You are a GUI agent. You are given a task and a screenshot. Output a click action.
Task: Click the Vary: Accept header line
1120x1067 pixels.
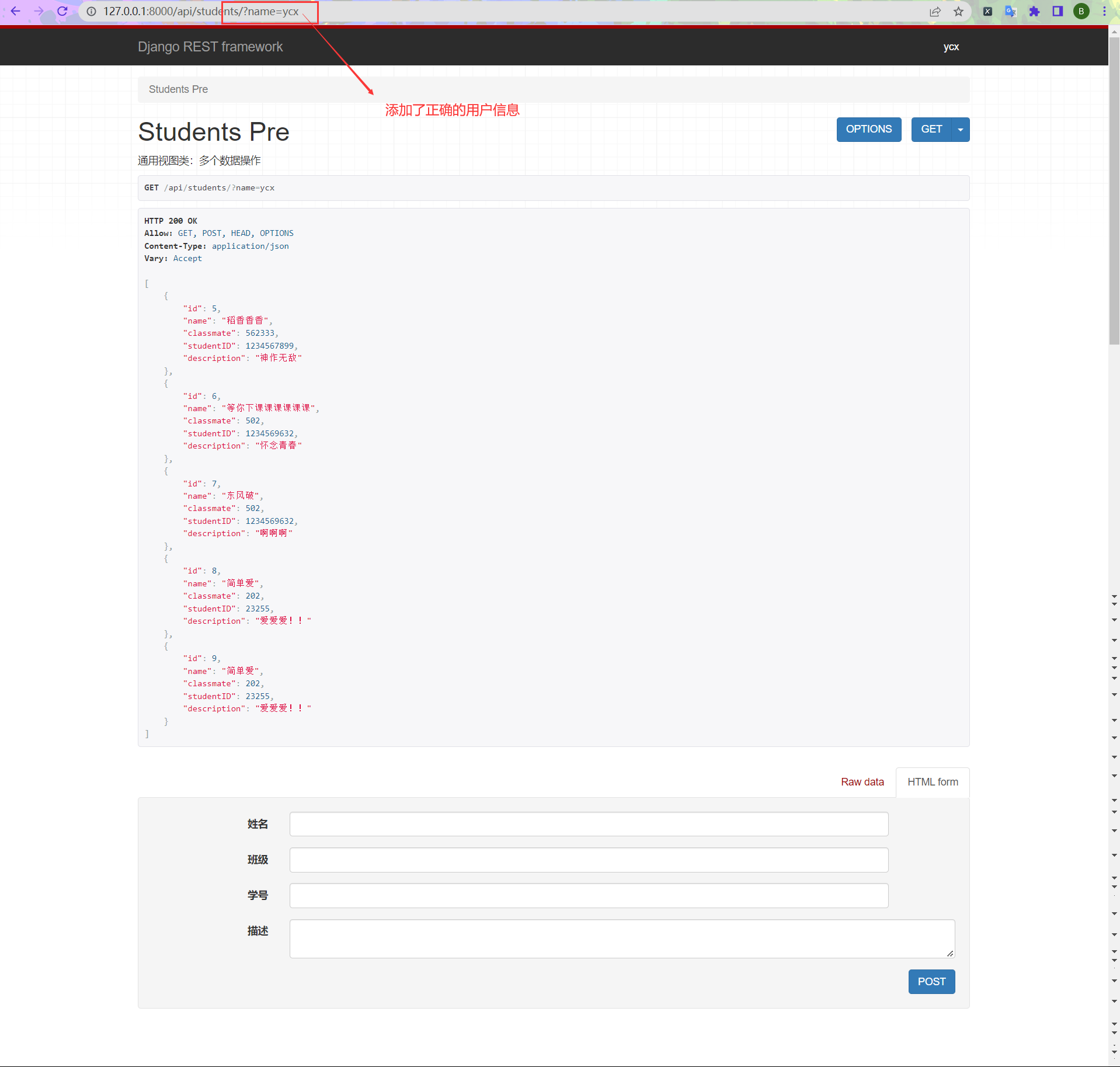173,258
